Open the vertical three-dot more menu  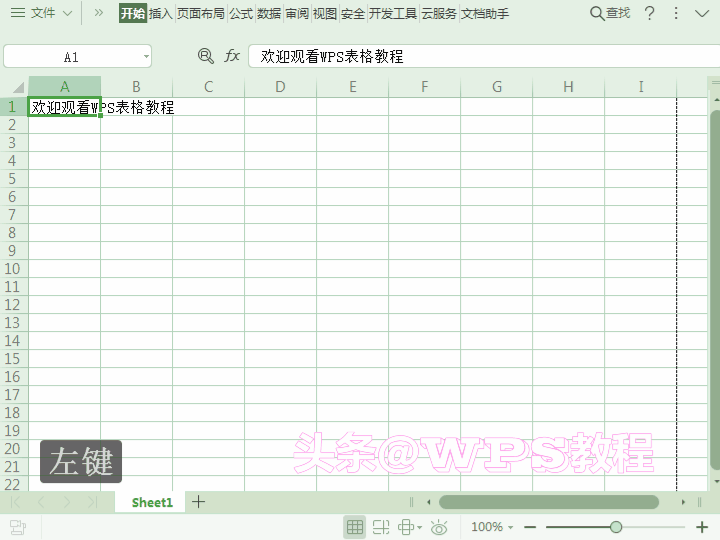click(675, 13)
